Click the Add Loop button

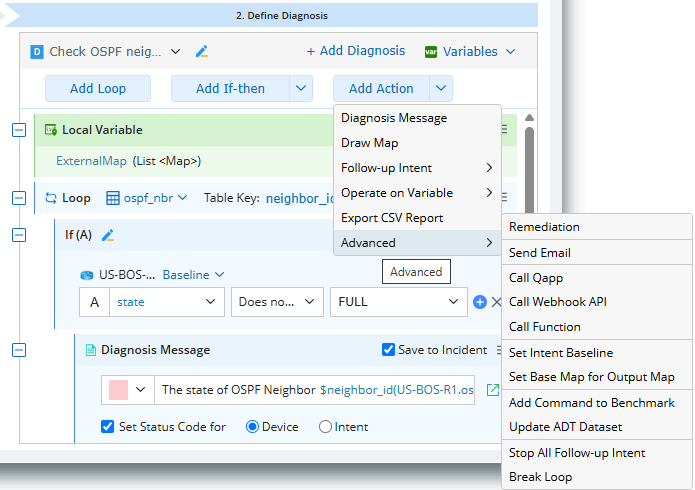click(x=98, y=88)
